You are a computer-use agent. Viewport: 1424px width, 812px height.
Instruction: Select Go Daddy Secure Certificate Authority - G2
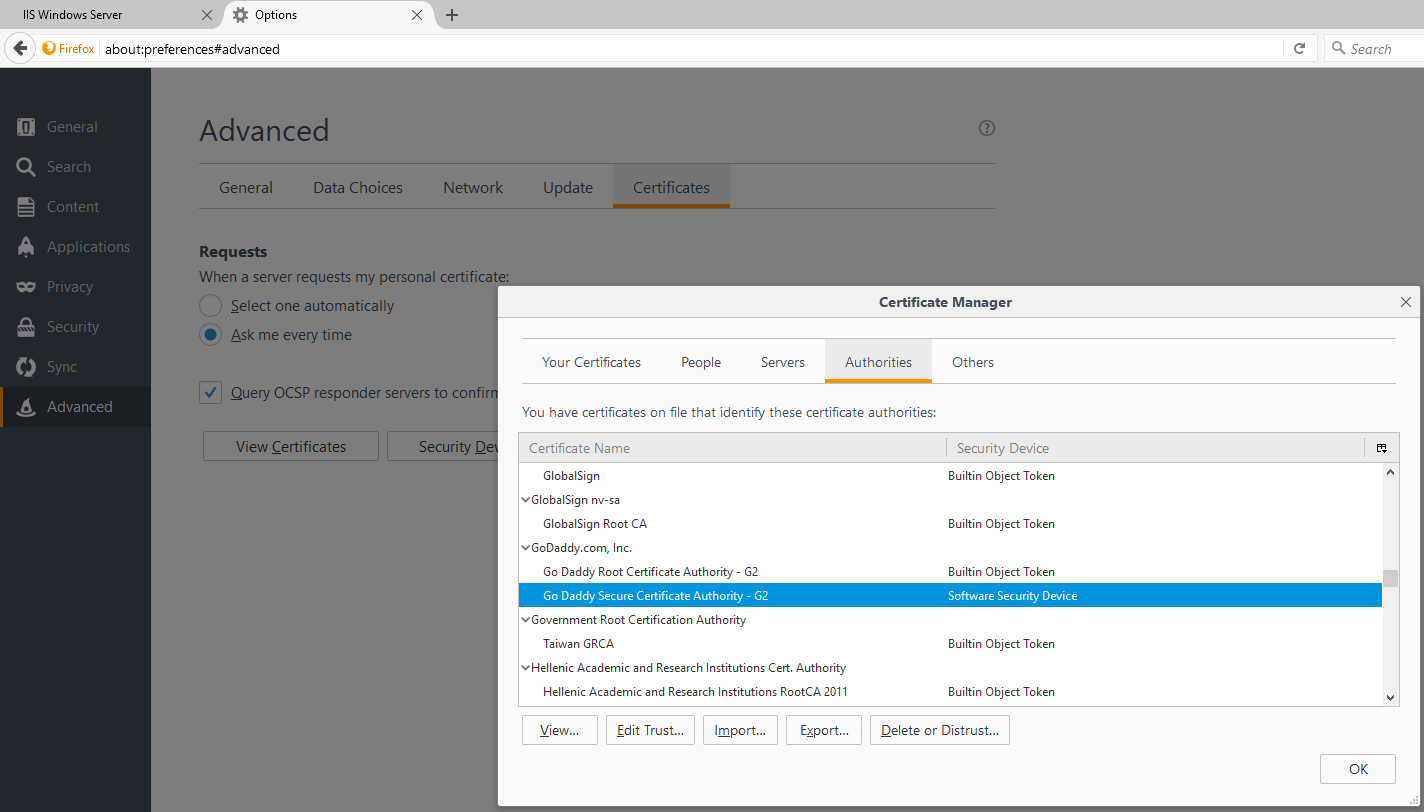tap(950, 596)
